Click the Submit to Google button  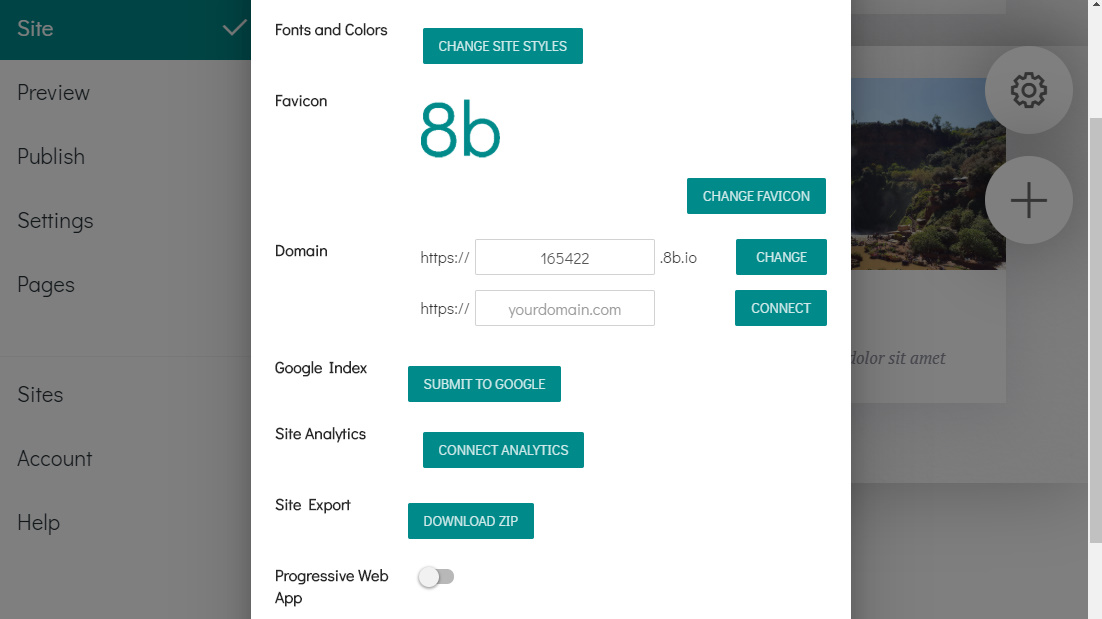[484, 384]
